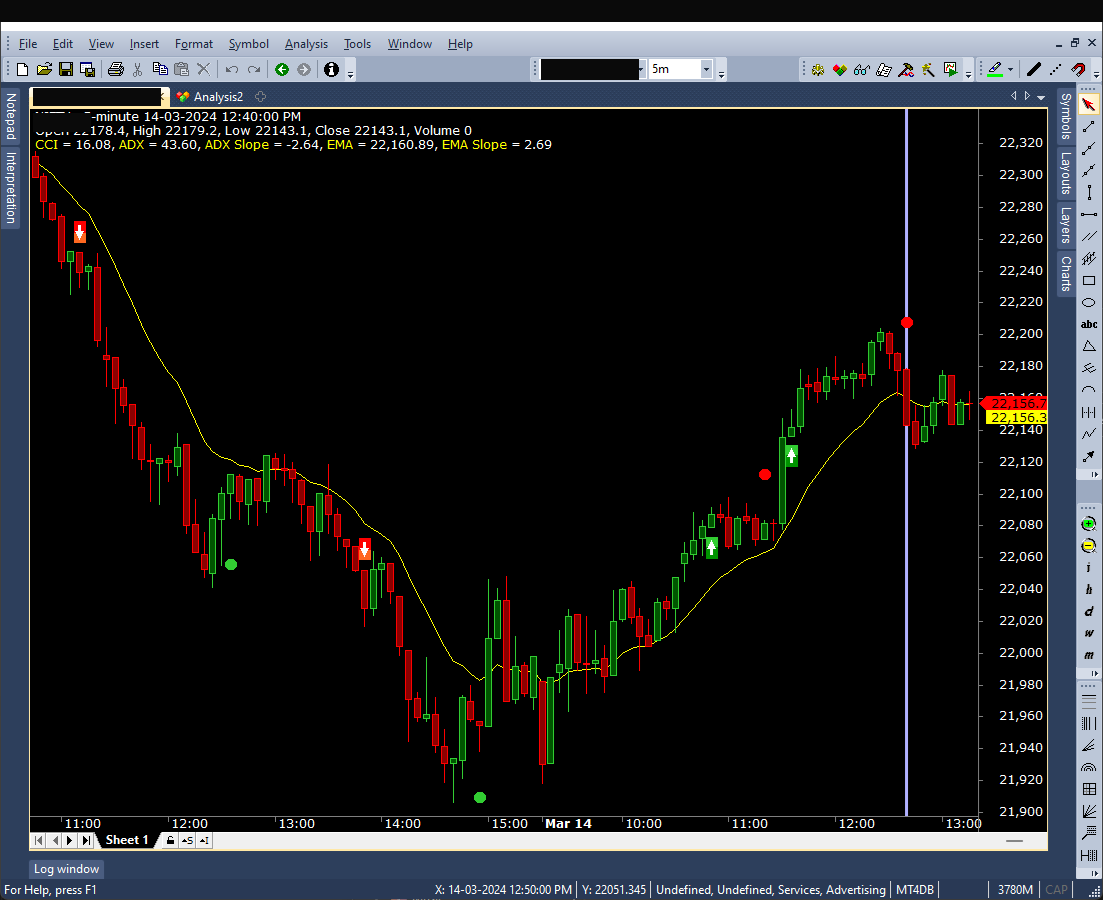Expand the analysis toolbar overflow options
This screenshot has width=1103, height=900.
969,70
